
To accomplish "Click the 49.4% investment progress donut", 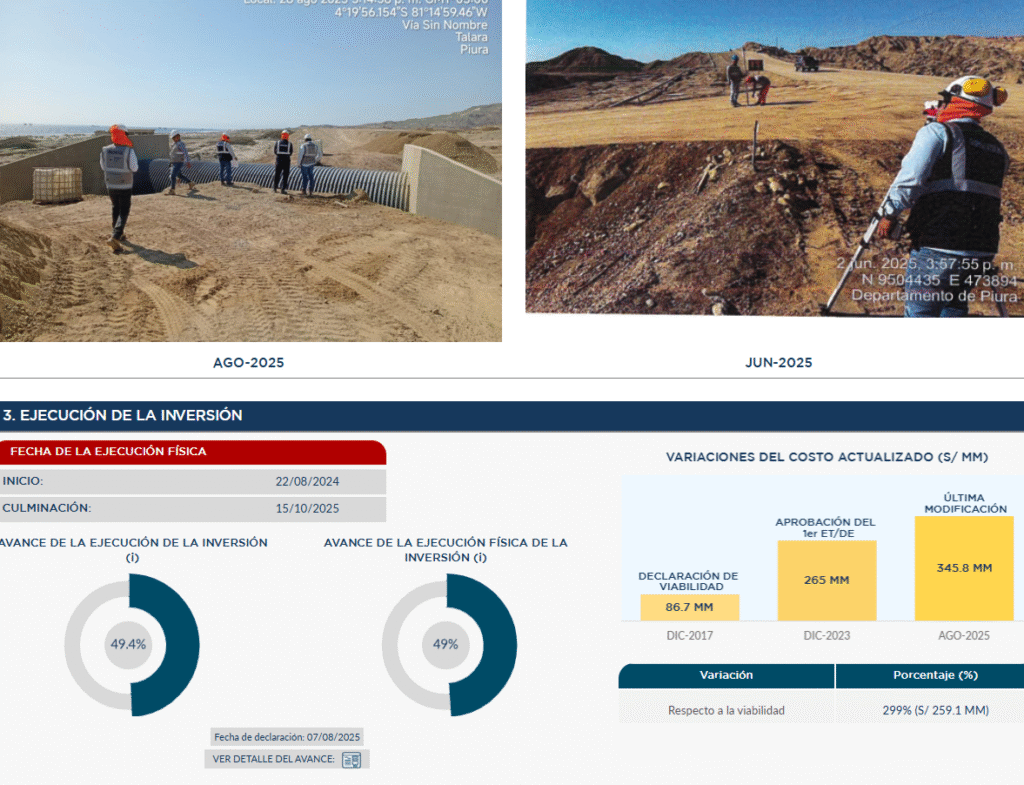I will (131, 645).
